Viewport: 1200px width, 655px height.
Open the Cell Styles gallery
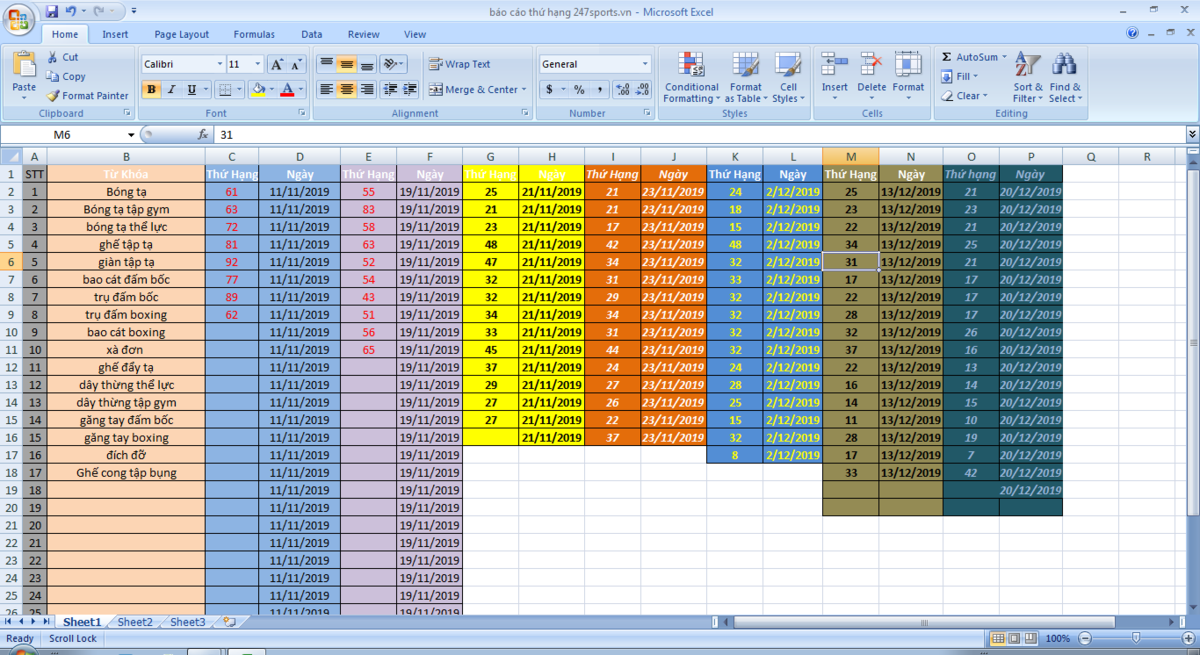pyautogui.click(x=788, y=77)
